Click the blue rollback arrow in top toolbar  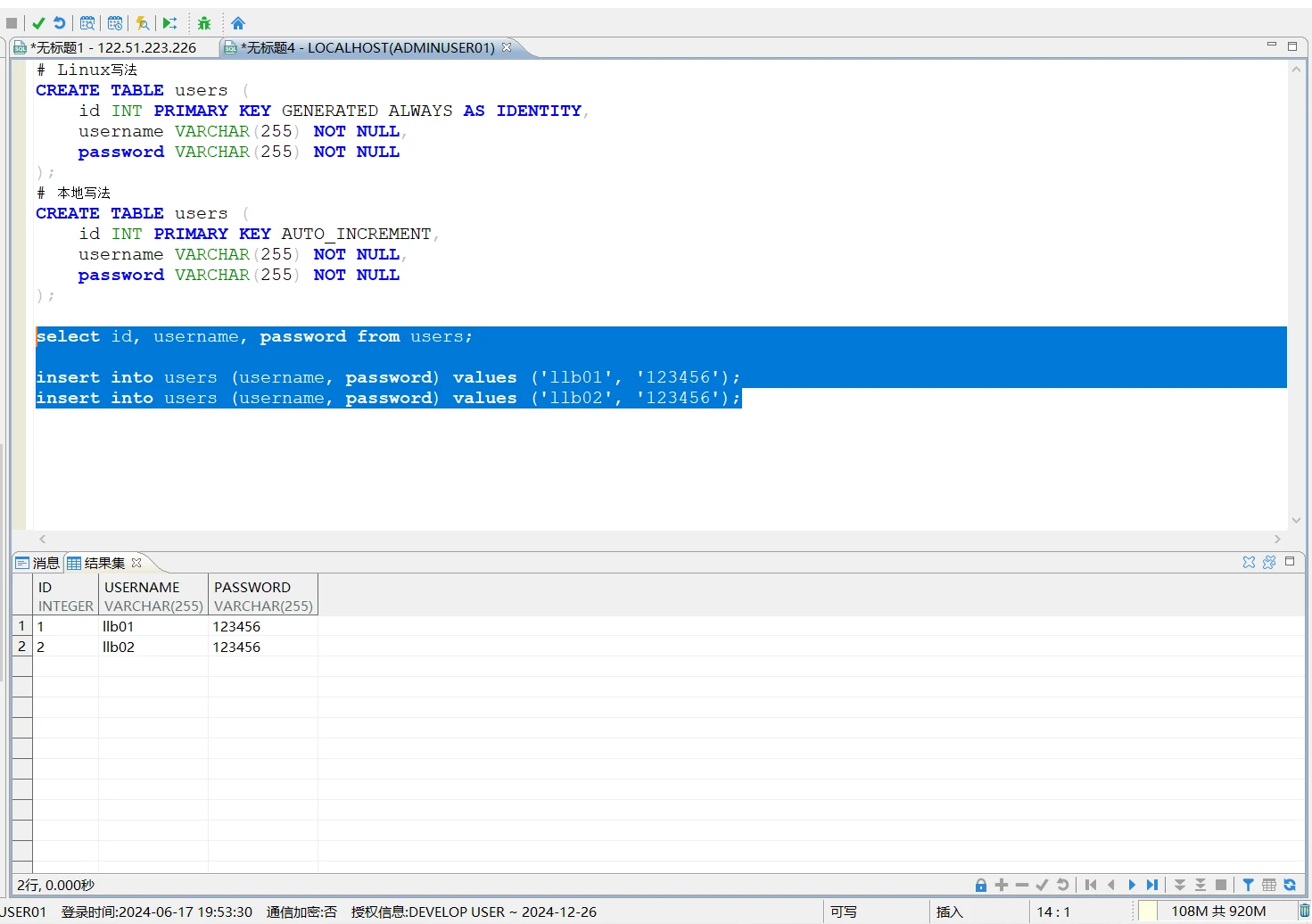pos(59,23)
